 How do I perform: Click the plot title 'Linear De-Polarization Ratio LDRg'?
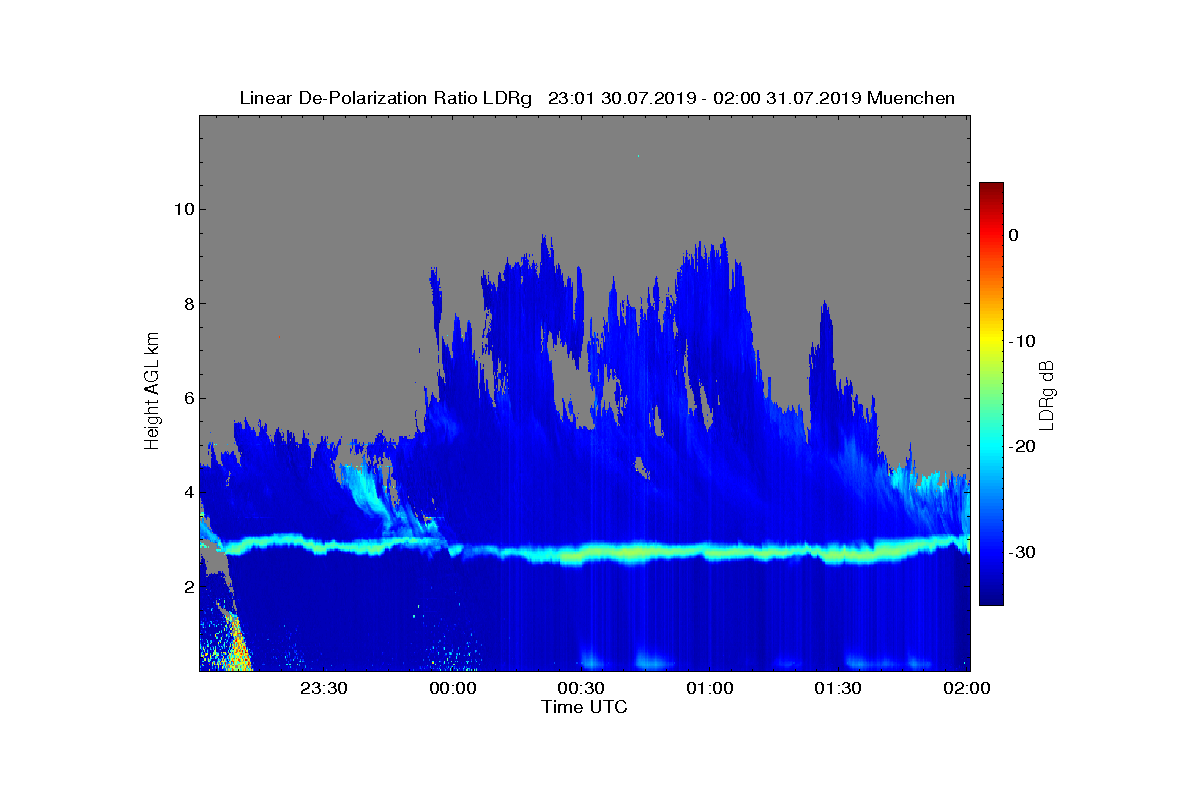[386, 98]
